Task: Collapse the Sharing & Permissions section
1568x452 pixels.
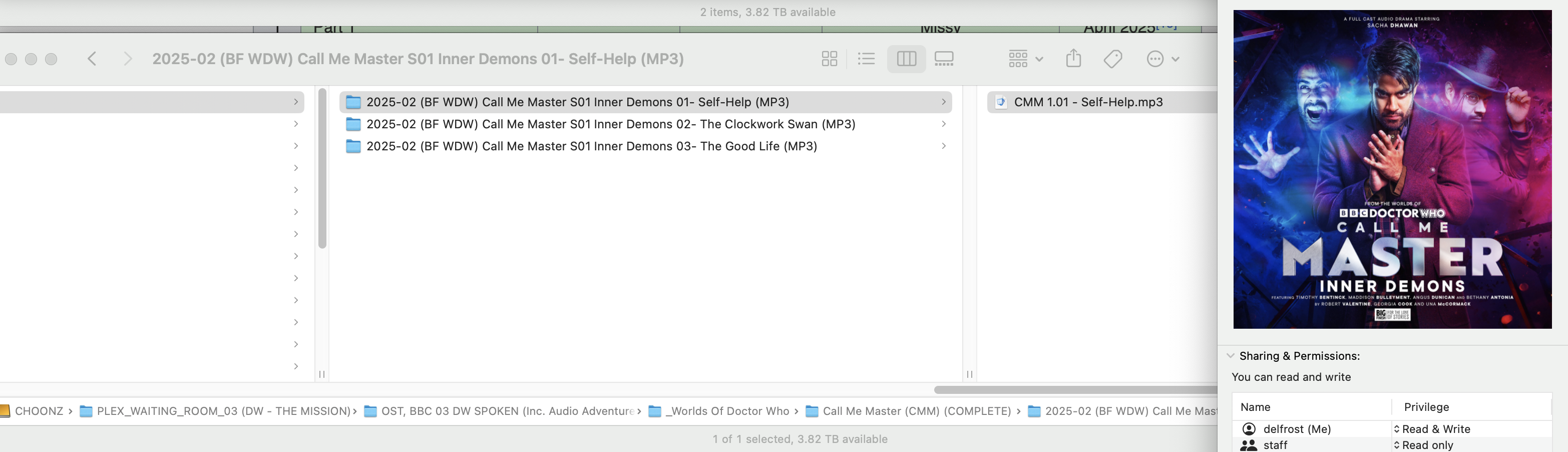Action: click(1230, 356)
